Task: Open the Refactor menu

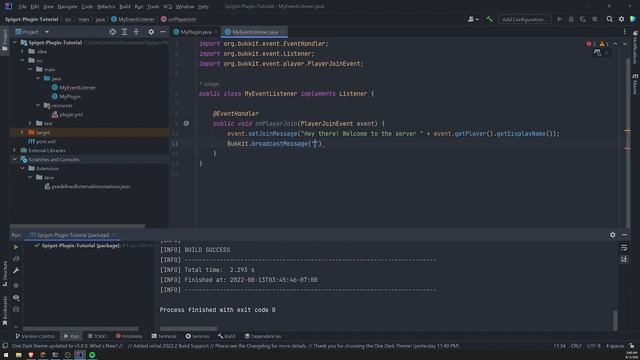Action: (x=106, y=7)
